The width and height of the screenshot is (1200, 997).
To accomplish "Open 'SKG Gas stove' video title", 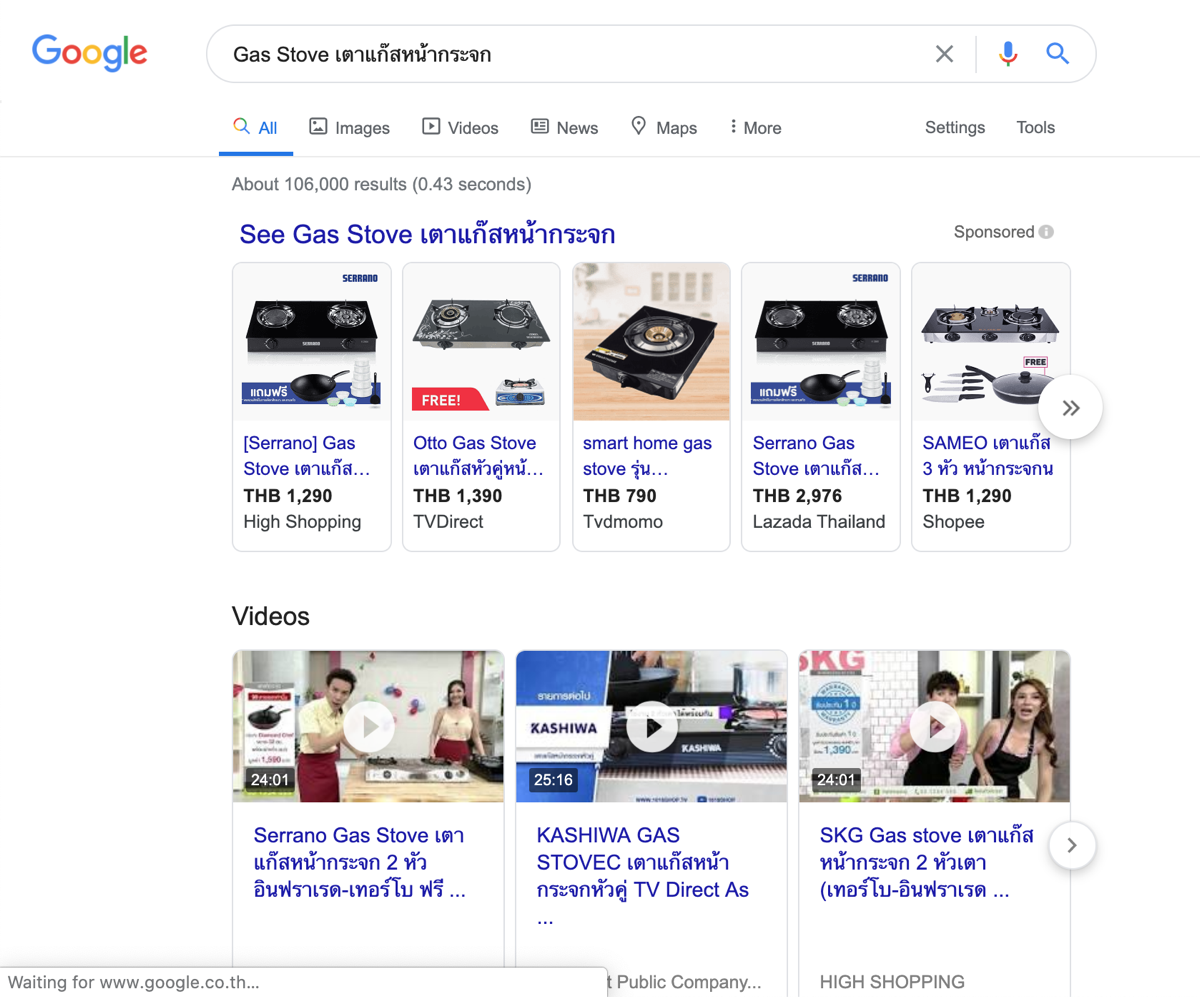I will 927,863.
